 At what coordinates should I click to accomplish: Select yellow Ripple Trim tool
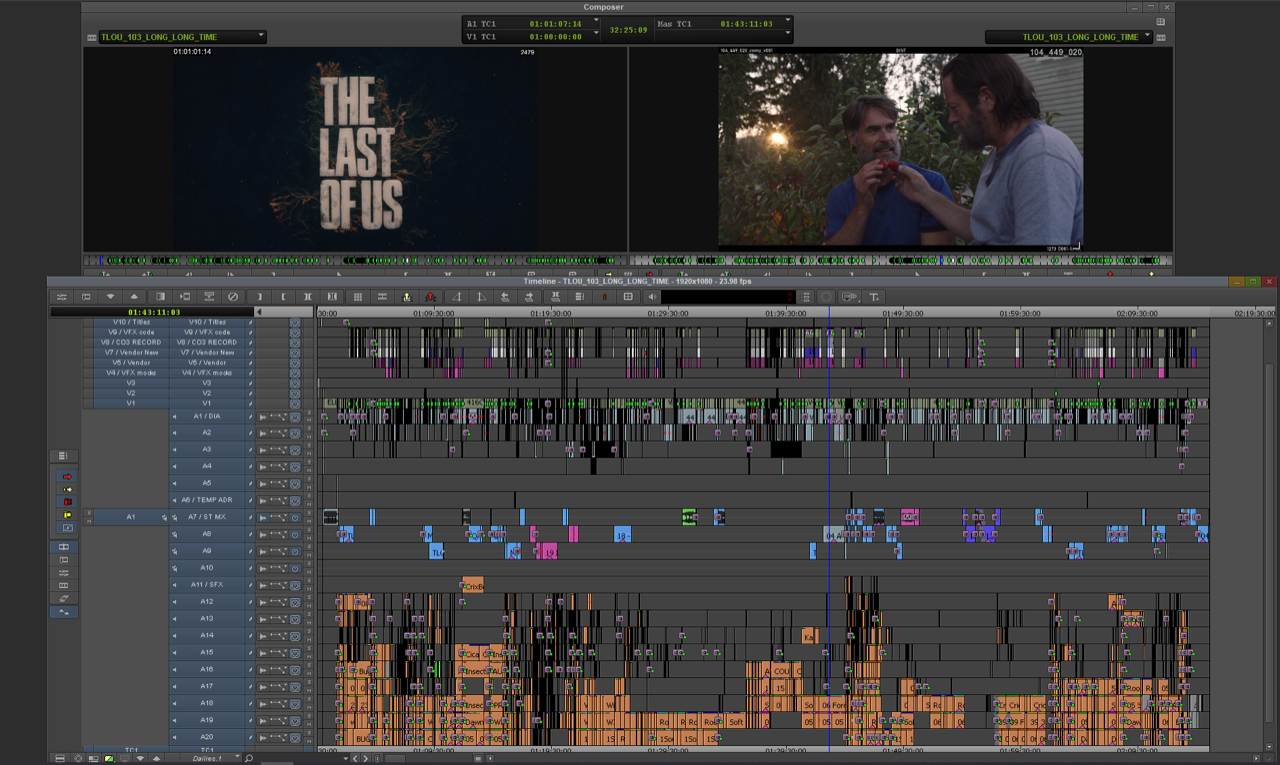pyautogui.click(x=67, y=515)
